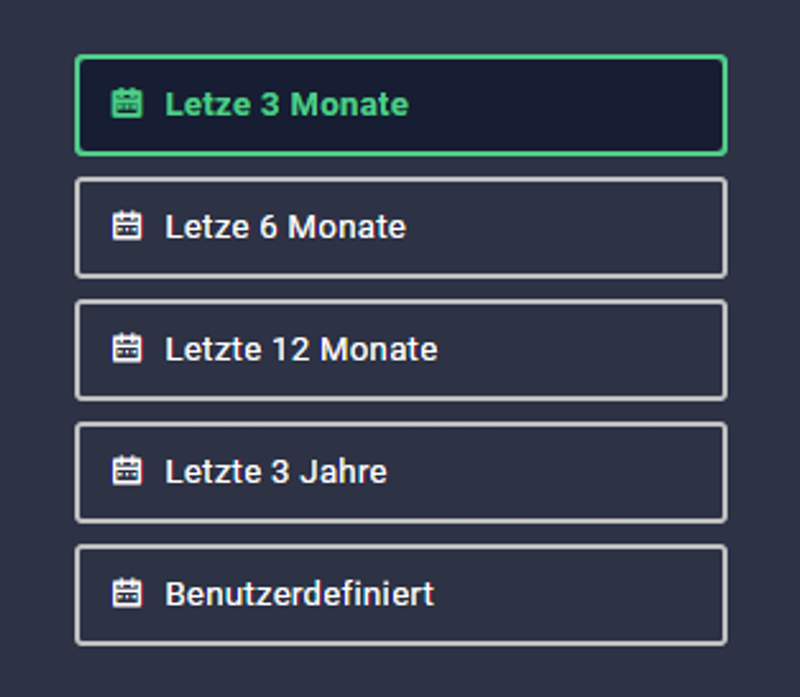Set date filter to last twelve months
Viewport: 800px width, 697px height.
(401, 350)
